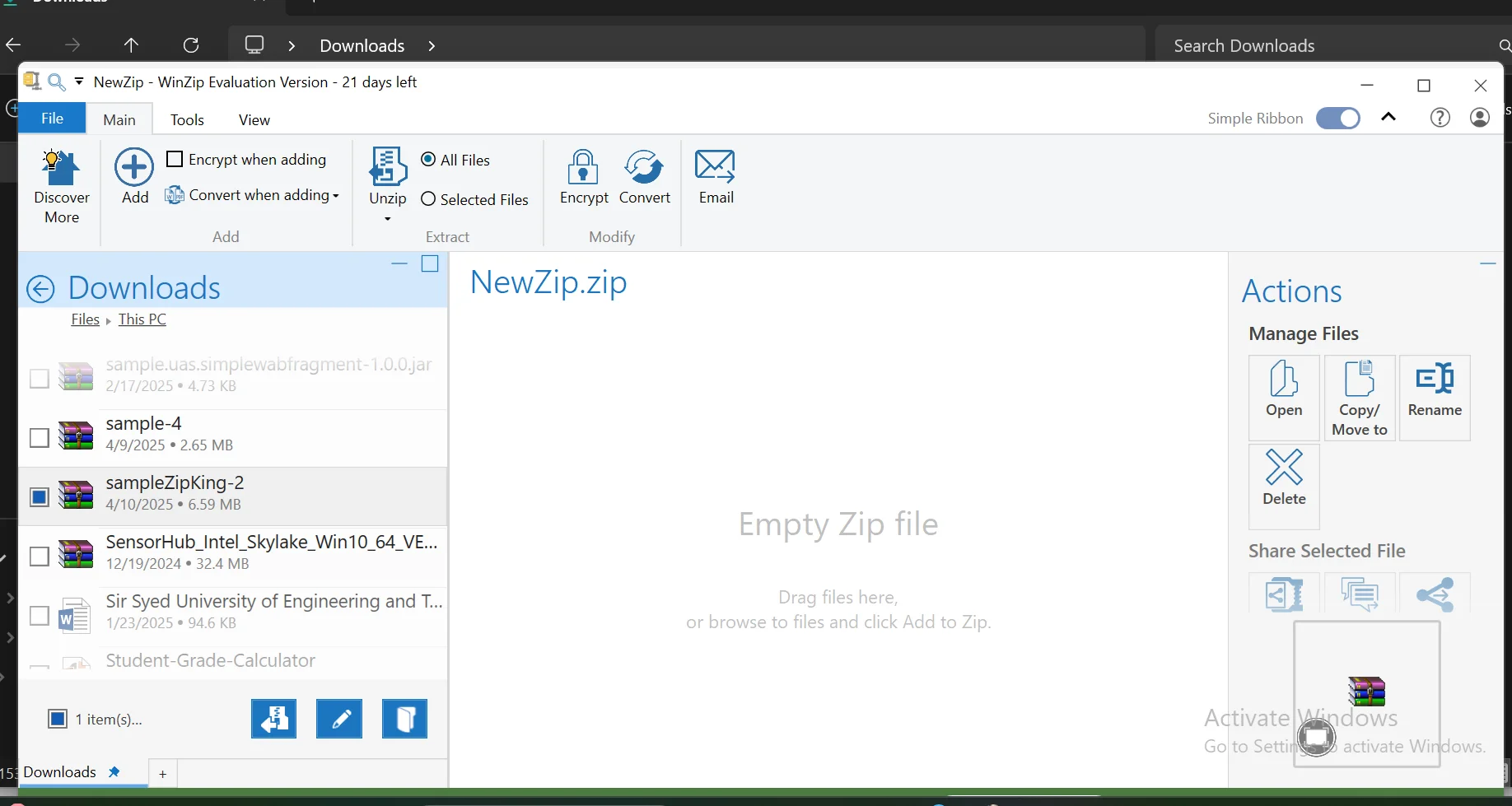Click the user account icon

(x=1480, y=118)
